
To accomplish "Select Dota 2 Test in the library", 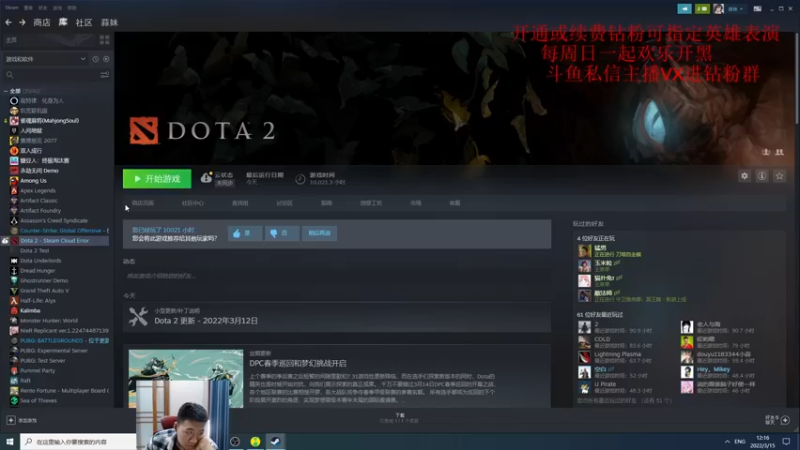I will tap(35, 251).
